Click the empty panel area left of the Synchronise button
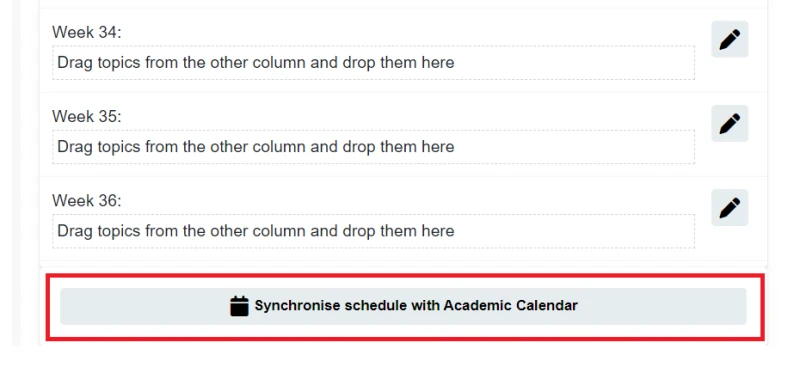Screen dimensions: 800x367 [x=54, y=306]
